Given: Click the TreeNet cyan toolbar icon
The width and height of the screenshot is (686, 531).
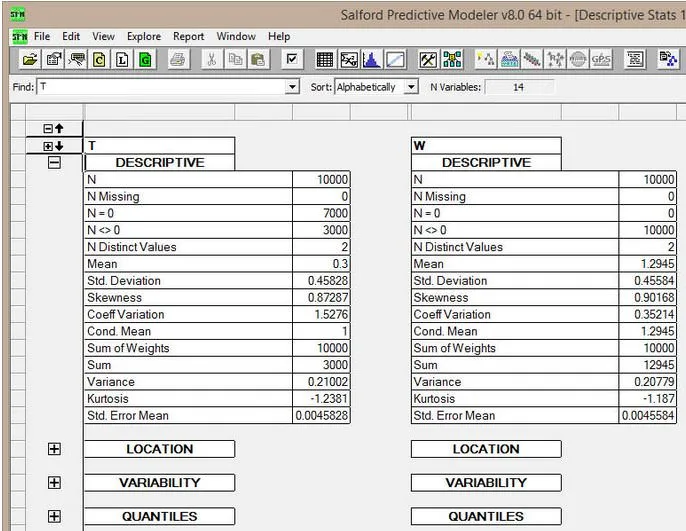Looking at the screenshot, I should [509, 59].
